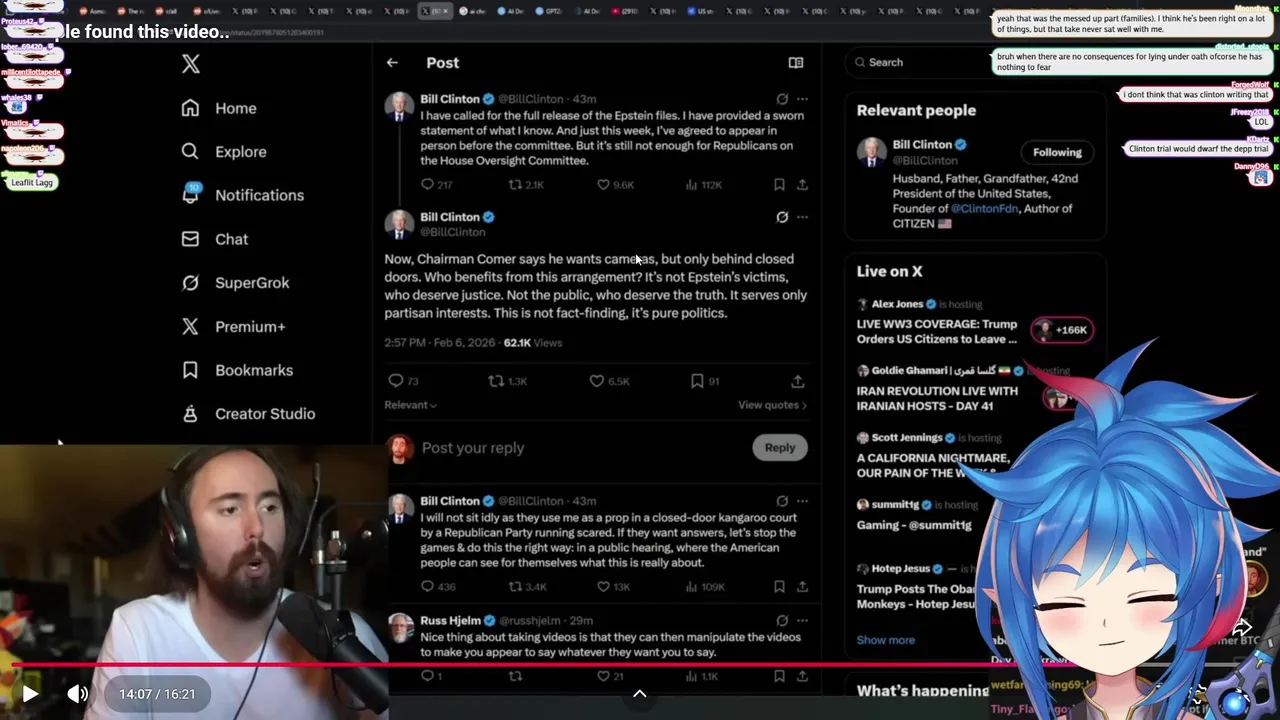Open Home in the X sidebar
The height and width of the screenshot is (720, 1280).
pos(219,108)
